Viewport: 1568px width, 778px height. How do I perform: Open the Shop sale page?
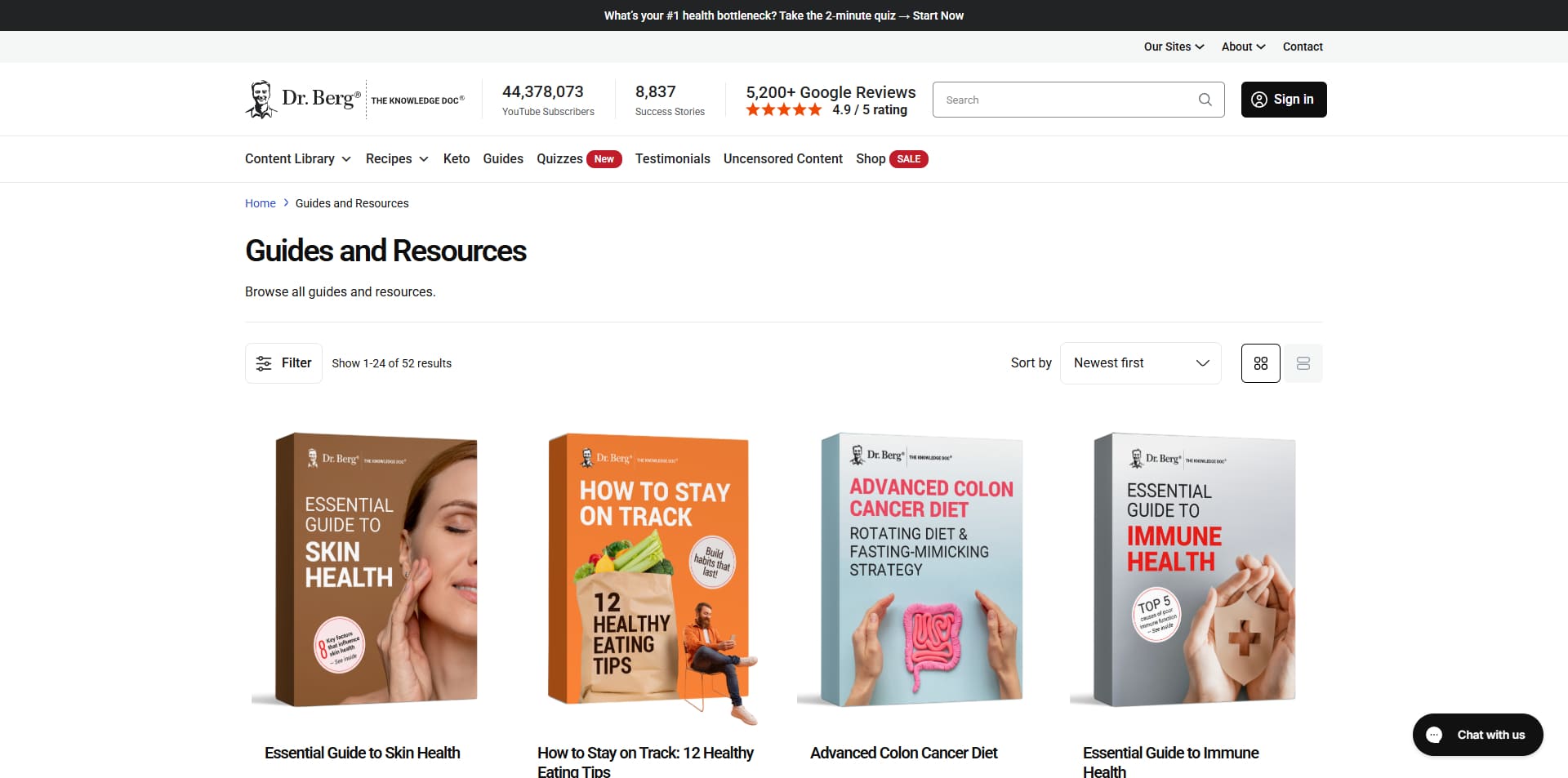point(892,159)
